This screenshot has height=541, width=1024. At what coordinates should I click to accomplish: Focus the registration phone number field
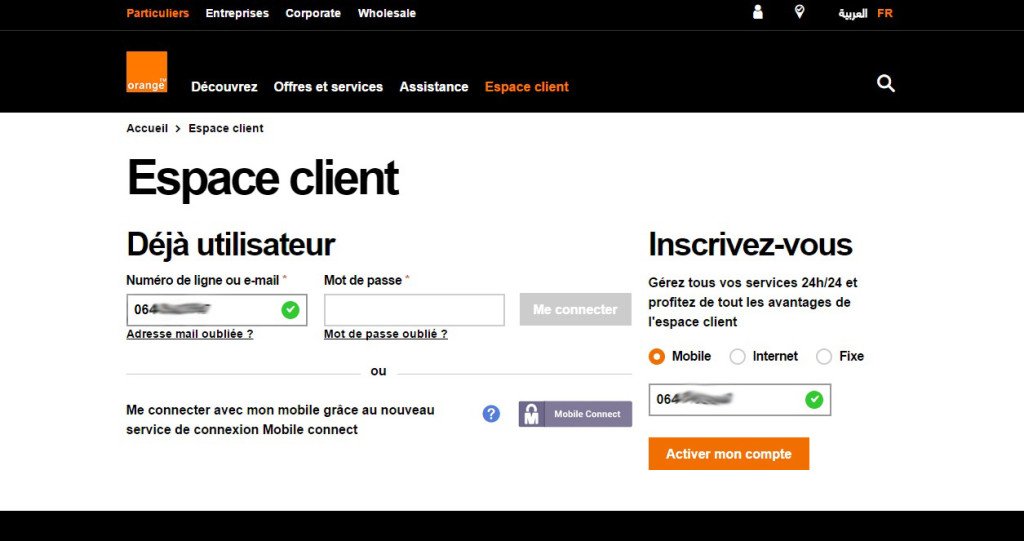pyautogui.click(x=740, y=399)
